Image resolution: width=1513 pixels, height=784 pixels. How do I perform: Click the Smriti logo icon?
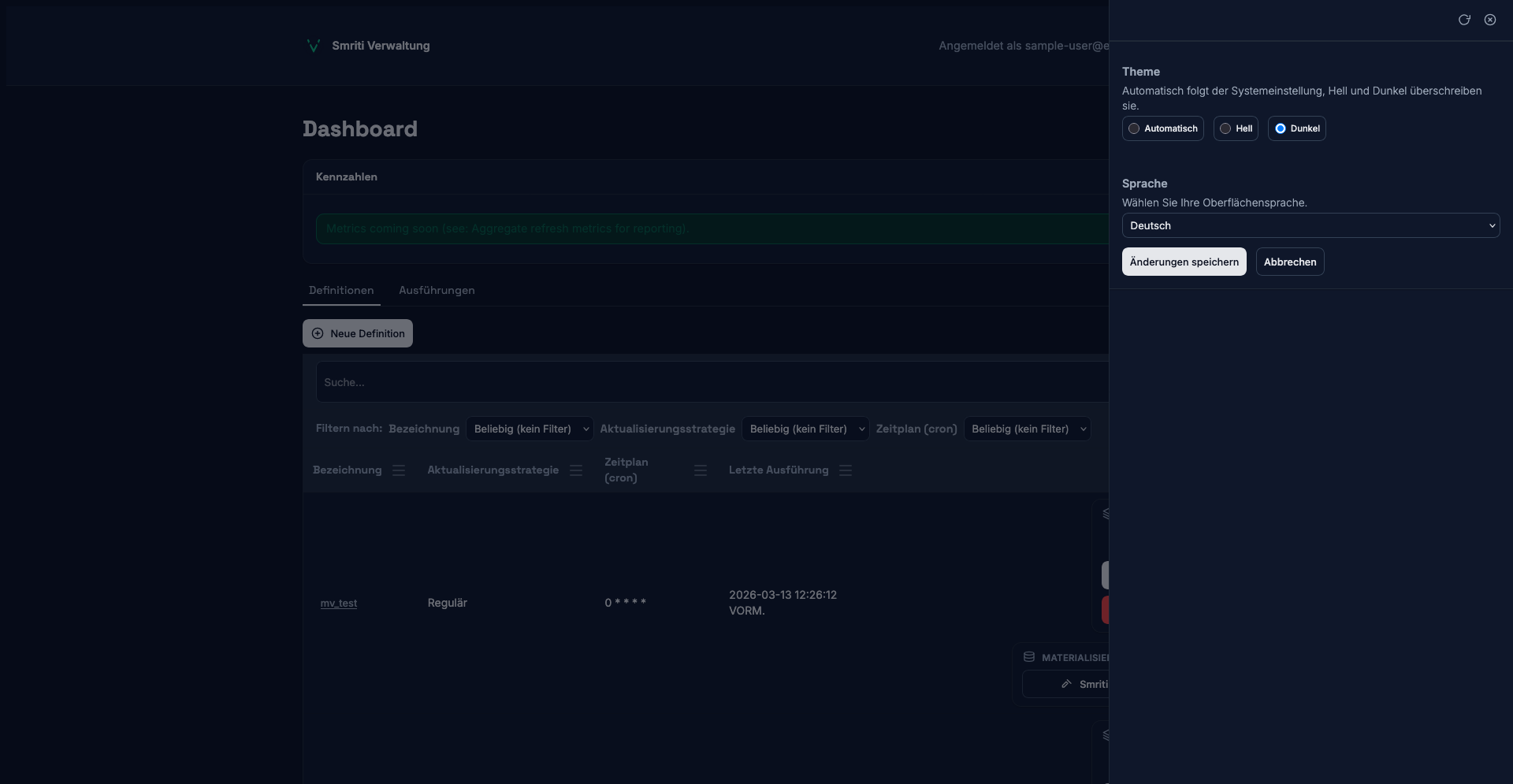click(x=313, y=46)
